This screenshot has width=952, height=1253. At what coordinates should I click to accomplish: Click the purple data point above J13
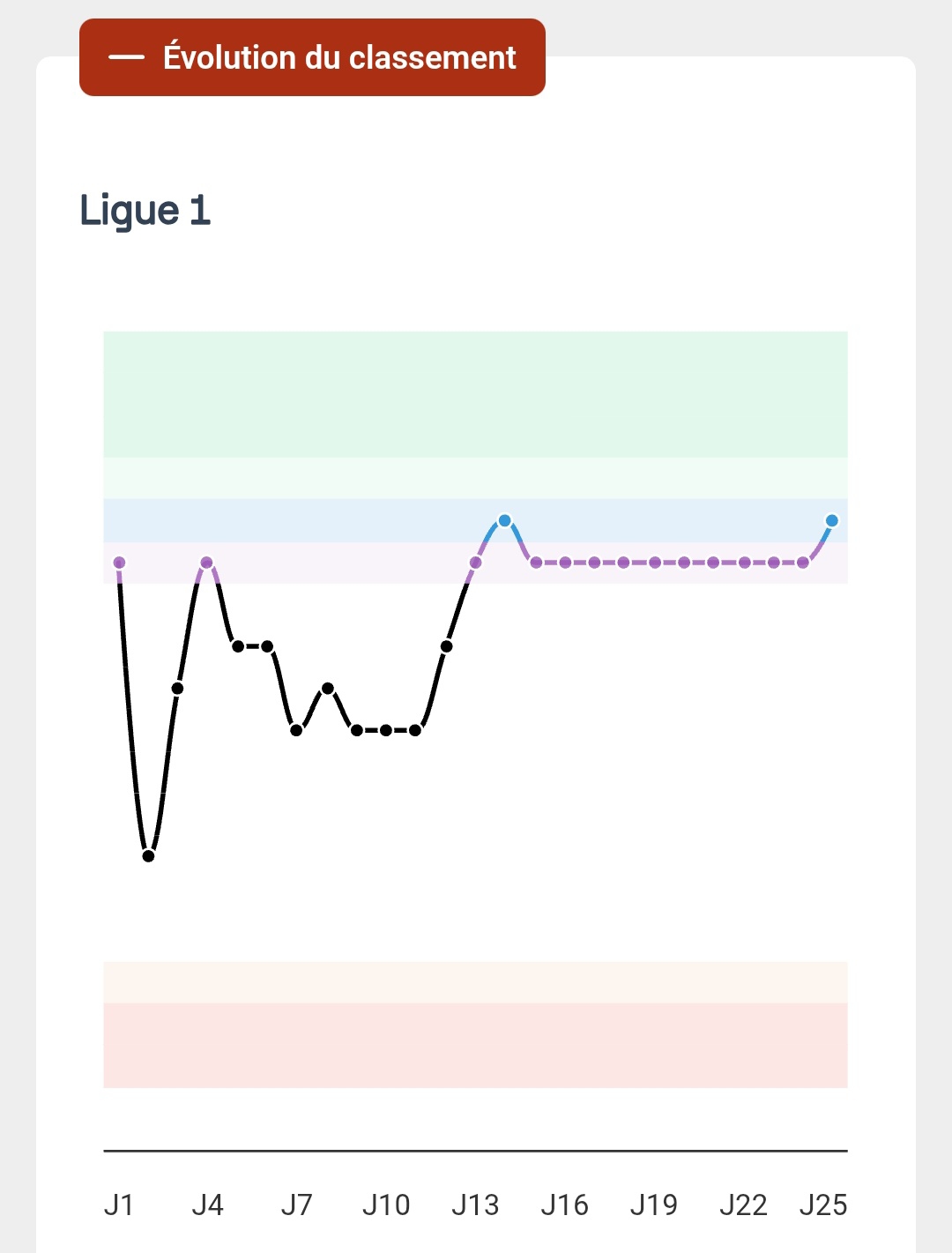coord(476,563)
